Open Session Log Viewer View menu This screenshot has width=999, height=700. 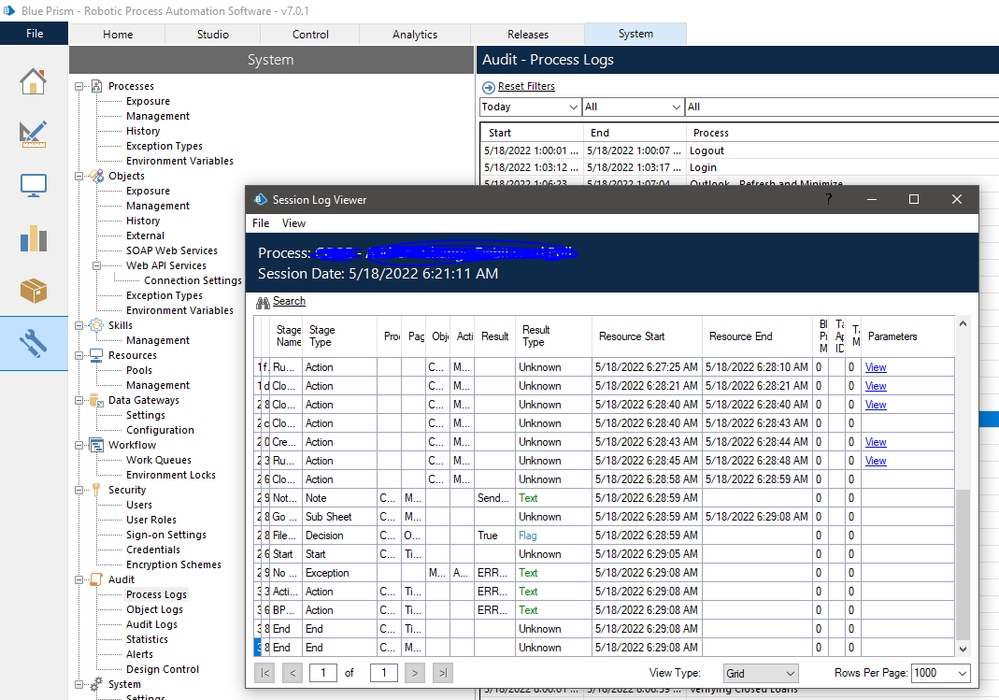point(294,224)
